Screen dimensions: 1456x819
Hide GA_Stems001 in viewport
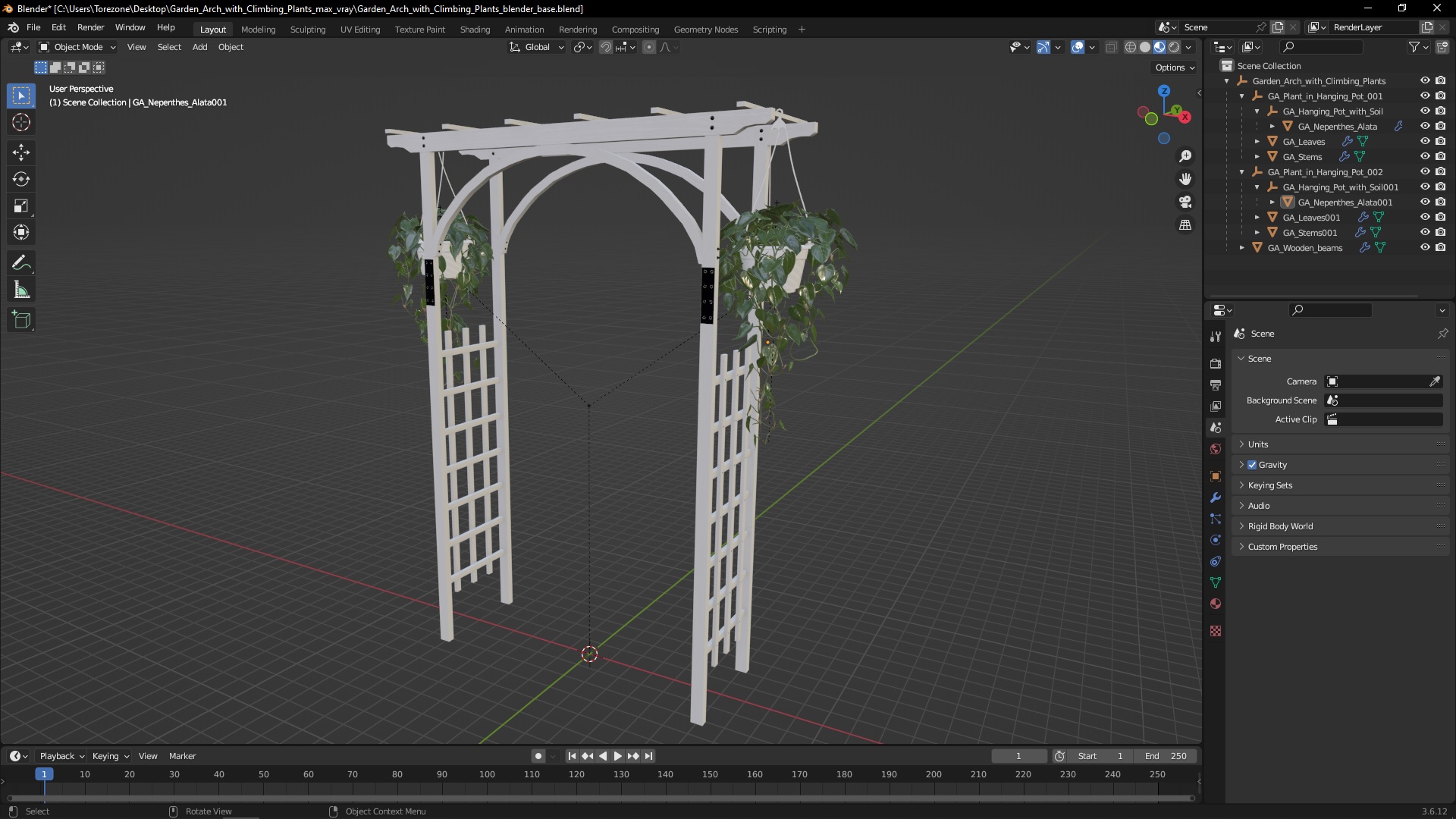point(1425,232)
